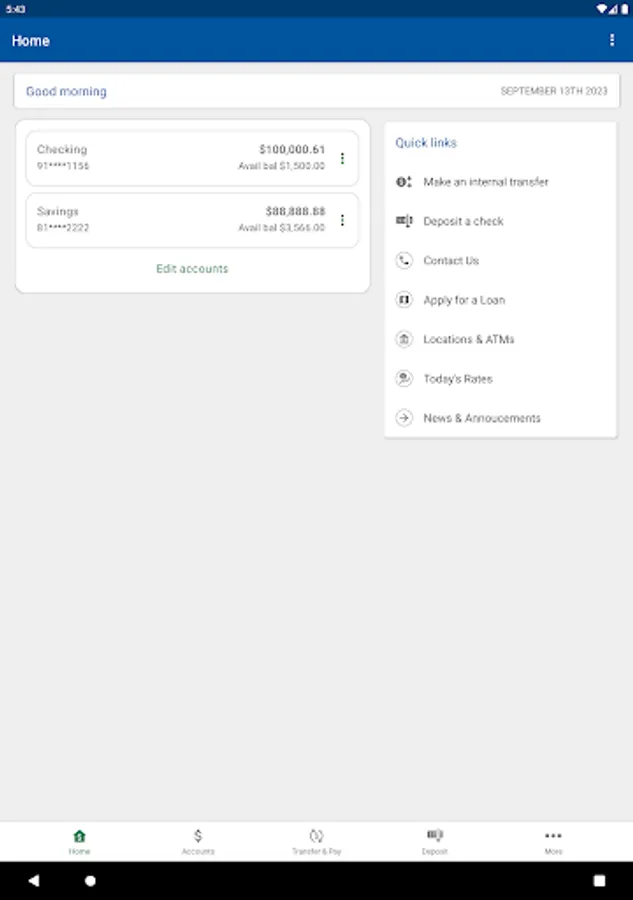Open the Today's Rates link
This screenshot has height=900, width=633.
click(x=458, y=379)
